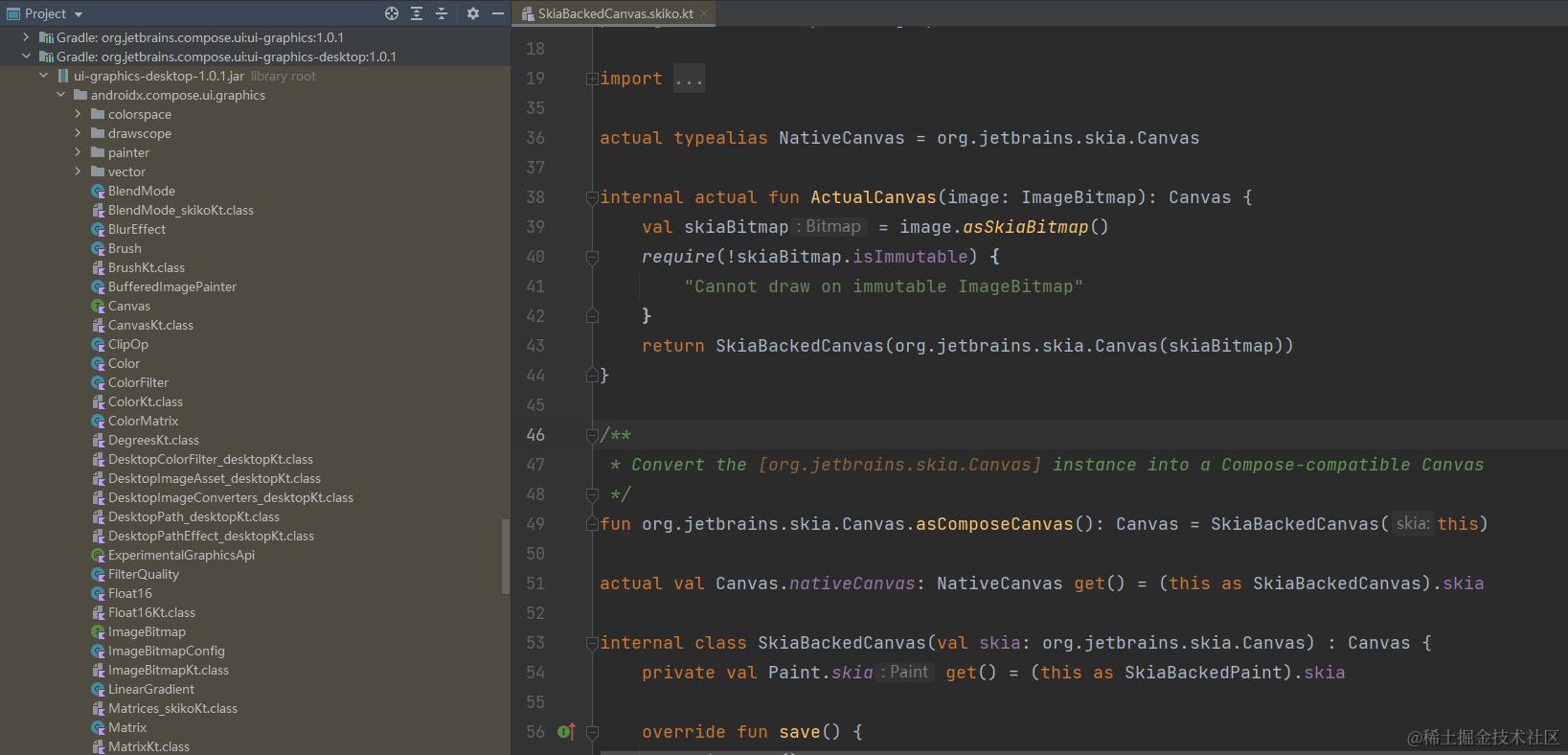The width and height of the screenshot is (1568, 755).
Task: Expand the colorspace package
Action: click(78, 114)
